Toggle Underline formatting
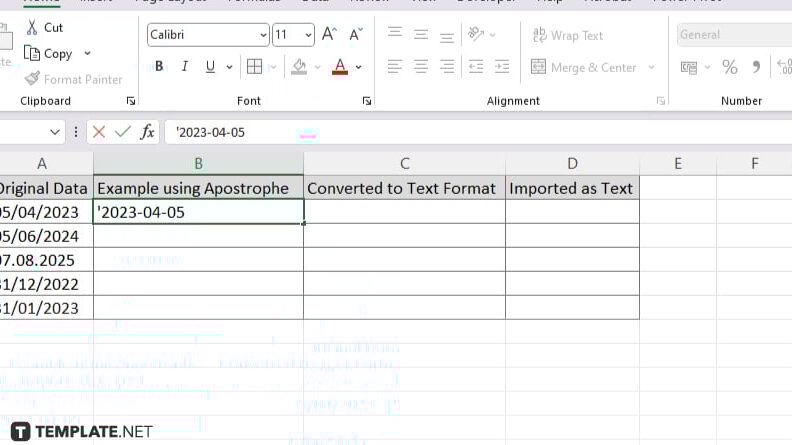792x445 pixels. 210,67
